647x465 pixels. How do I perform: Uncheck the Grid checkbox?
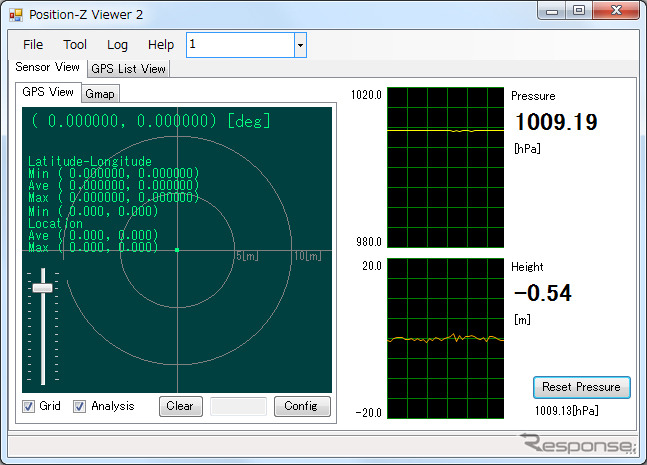[x=29, y=407]
